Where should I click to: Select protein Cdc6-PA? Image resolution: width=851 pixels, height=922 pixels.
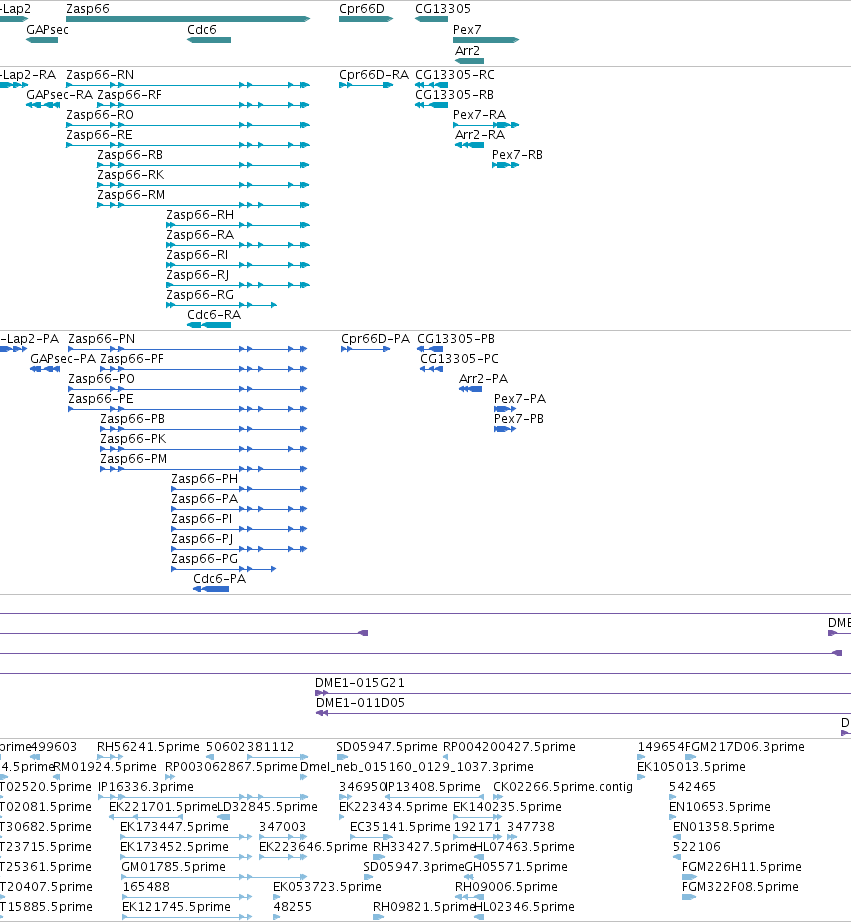tap(211, 589)
